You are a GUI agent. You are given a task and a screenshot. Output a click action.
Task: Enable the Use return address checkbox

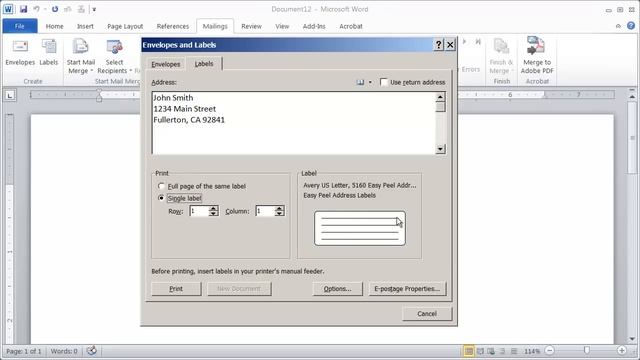pyautogui.click(x=384, y=82)
